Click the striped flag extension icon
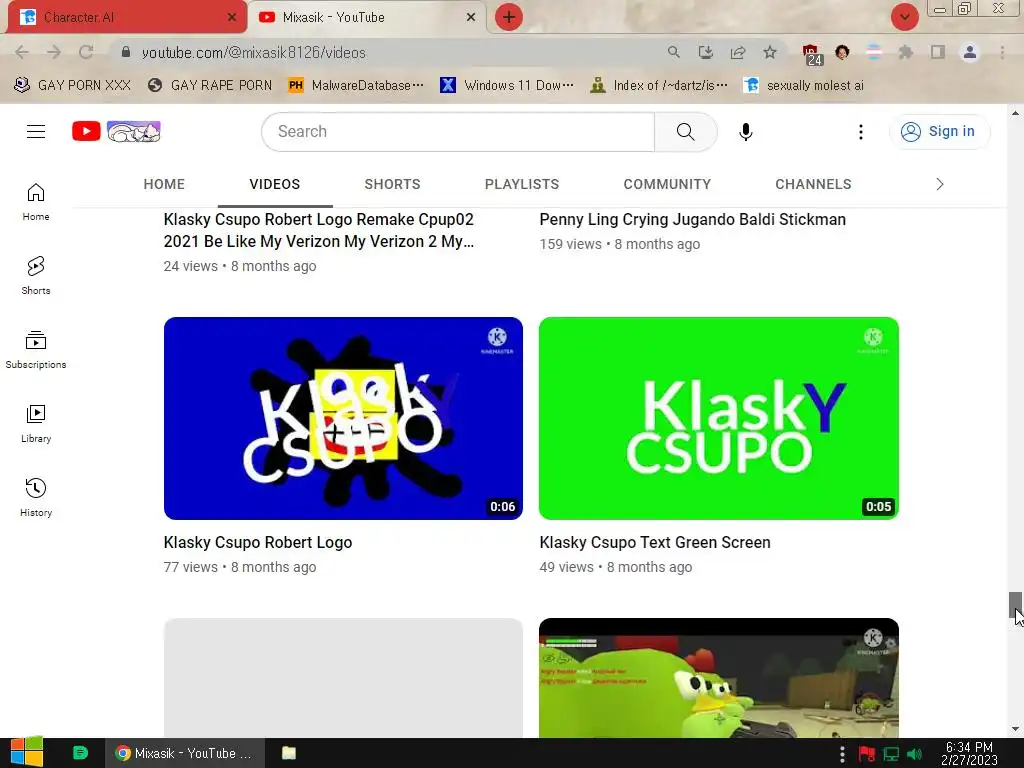 [x=874, y=52]
